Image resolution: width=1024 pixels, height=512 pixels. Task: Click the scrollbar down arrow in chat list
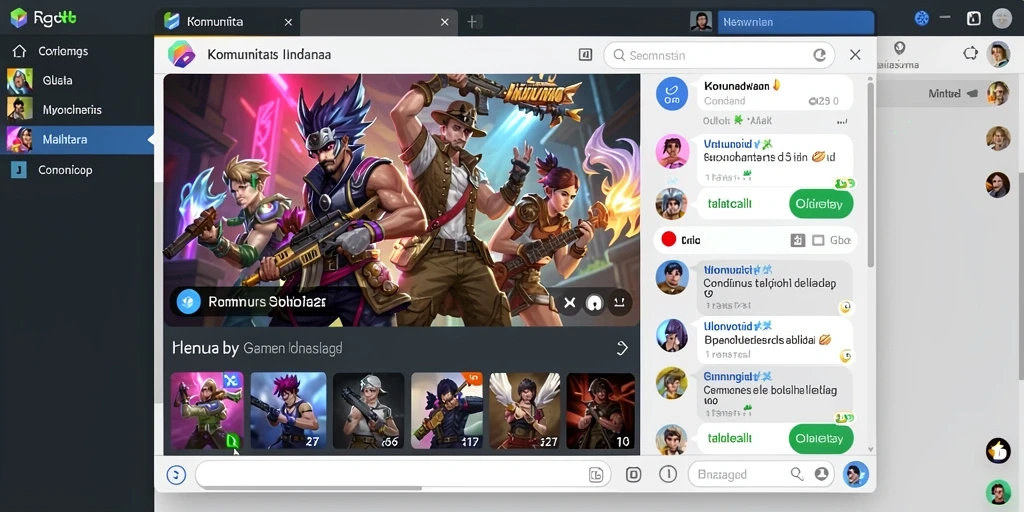870,449
